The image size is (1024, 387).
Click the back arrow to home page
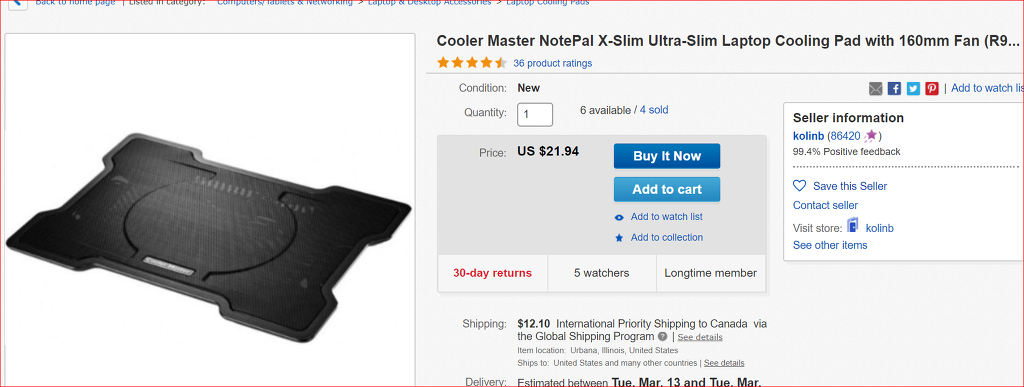point(17,3)
